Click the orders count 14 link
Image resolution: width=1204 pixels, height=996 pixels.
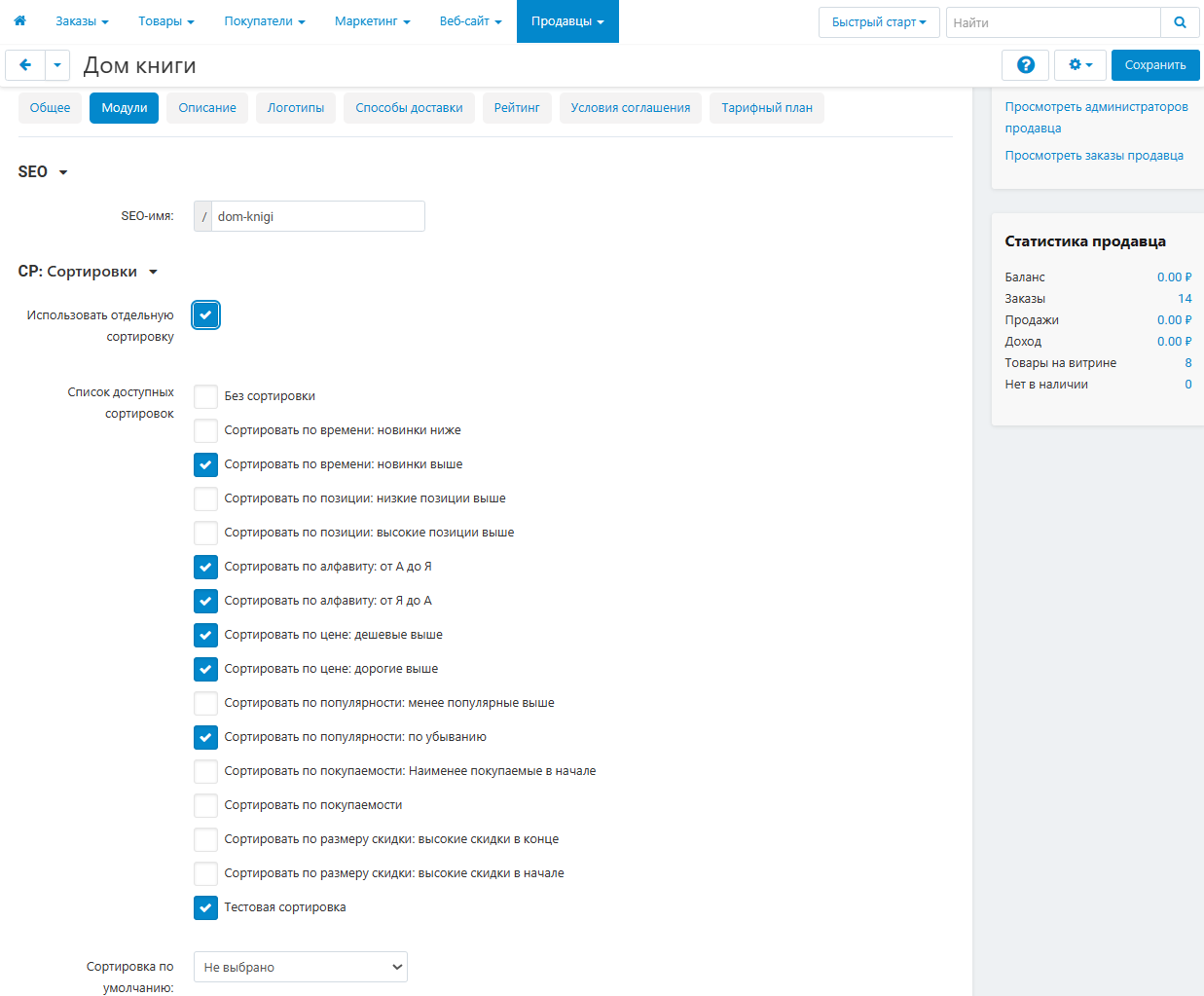(1185, 299)
